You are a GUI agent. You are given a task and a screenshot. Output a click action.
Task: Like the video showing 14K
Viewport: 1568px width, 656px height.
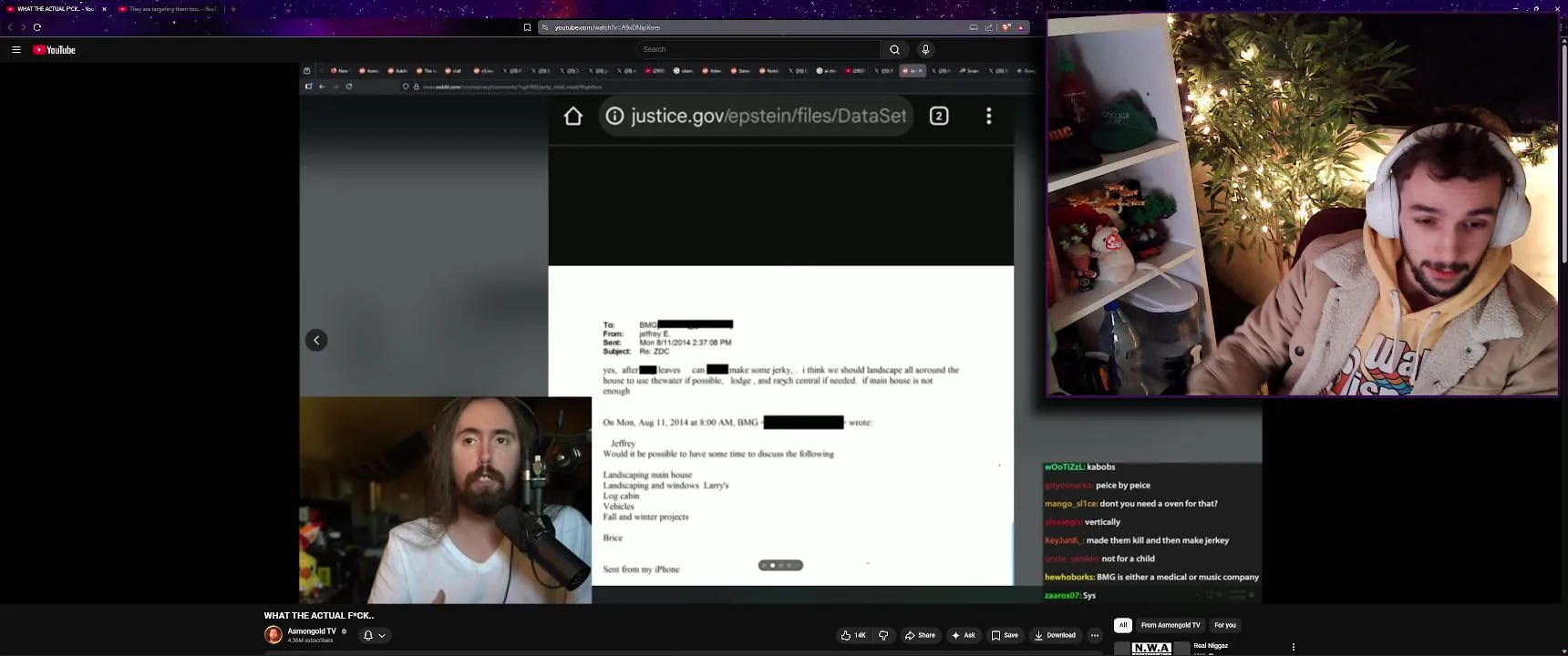click(x=853, y=635)
